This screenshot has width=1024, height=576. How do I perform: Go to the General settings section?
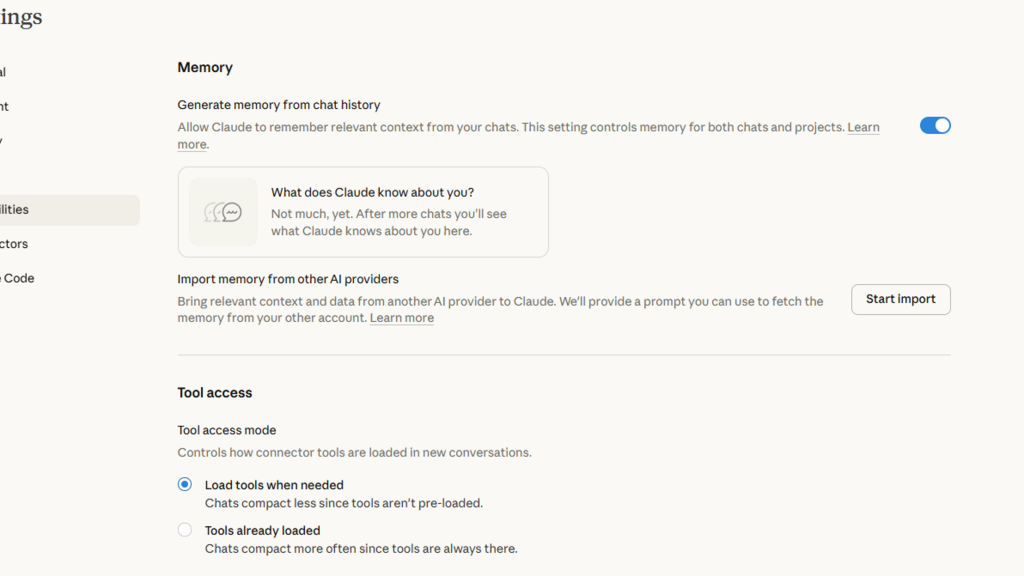(x=4, y=72)
